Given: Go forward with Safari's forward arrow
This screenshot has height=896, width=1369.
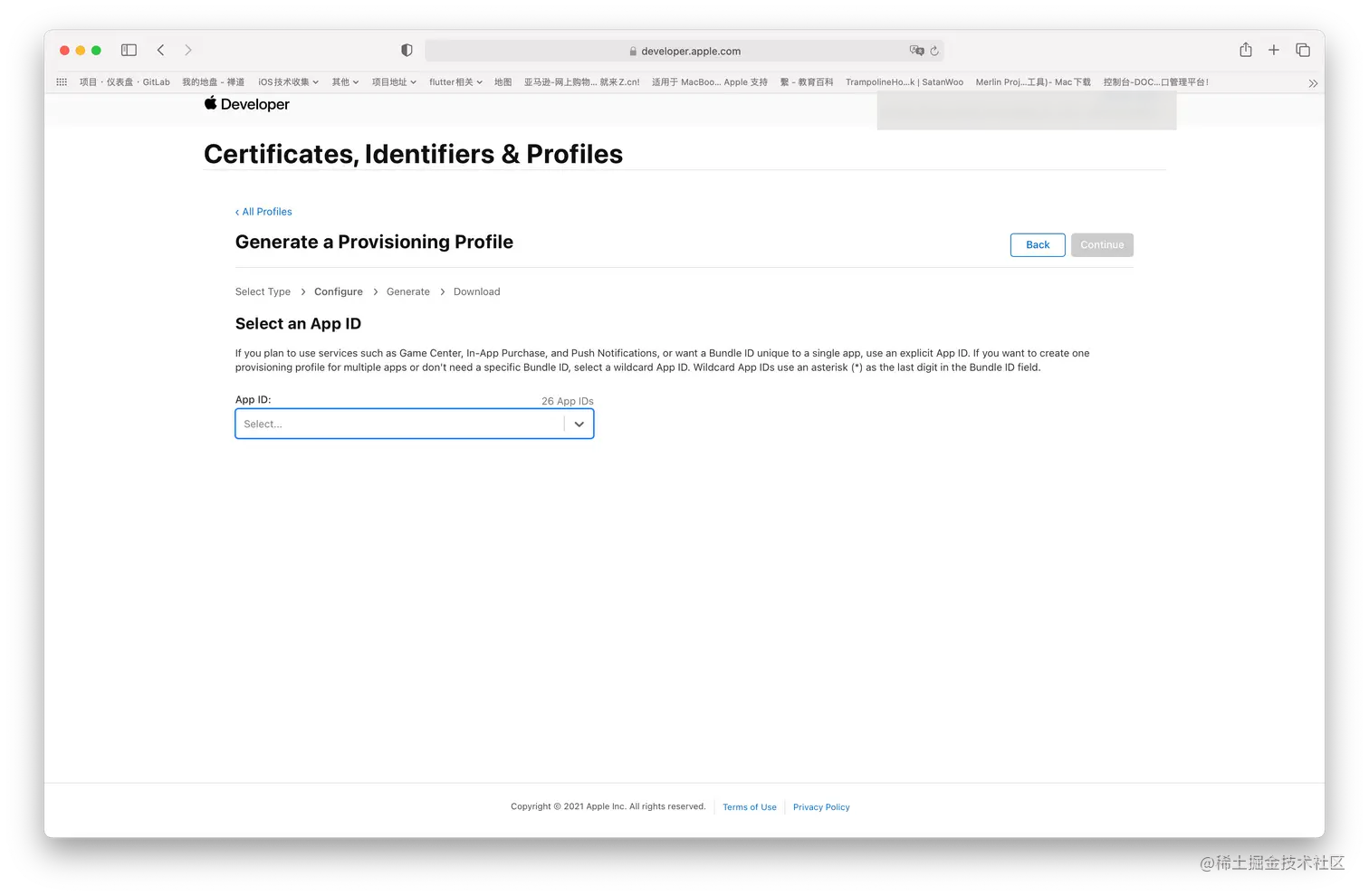Looking at the screenshot, I should click(188, 51).
